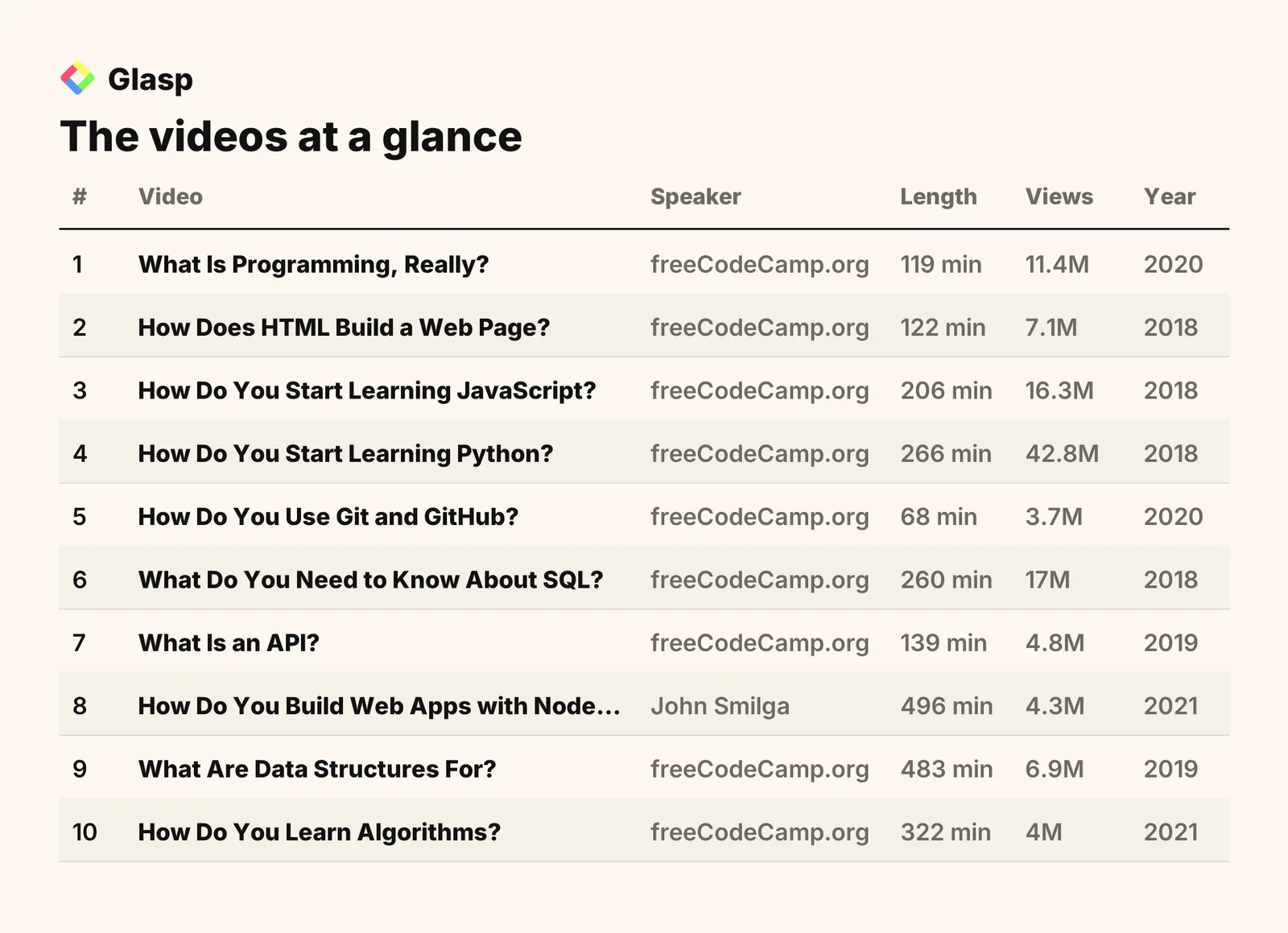Click year 2019 in the API row
The image size is (1288, 933).
[1171, 643]
